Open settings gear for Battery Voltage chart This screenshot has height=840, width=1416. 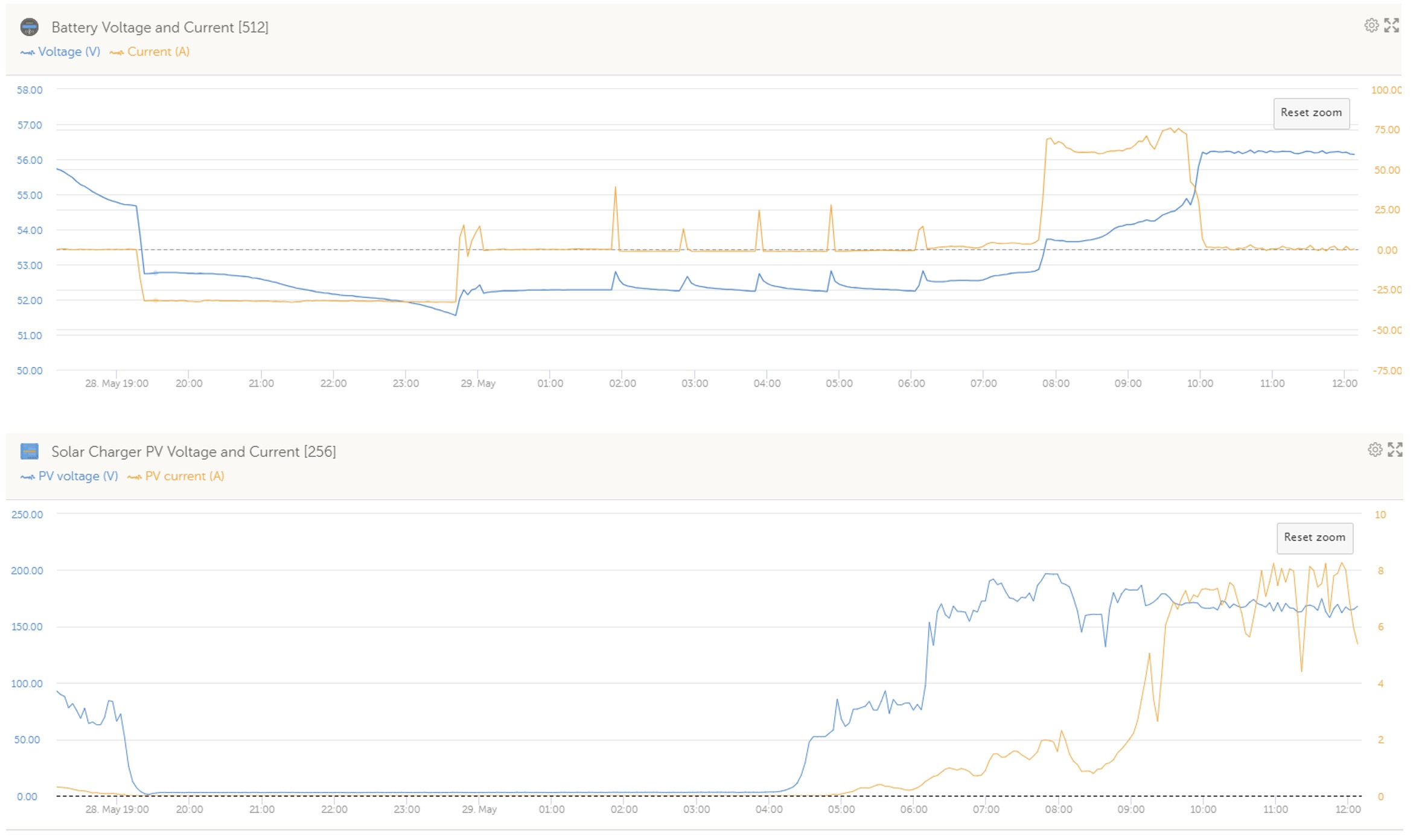point(1371,25)
